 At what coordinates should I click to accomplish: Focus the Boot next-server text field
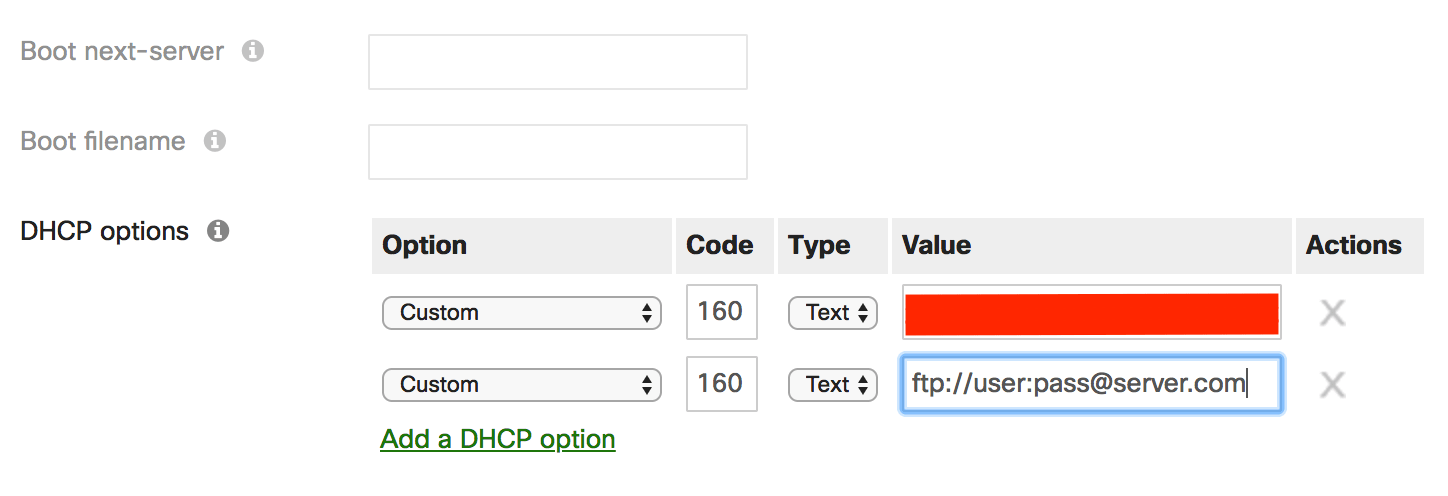point(557,62)
